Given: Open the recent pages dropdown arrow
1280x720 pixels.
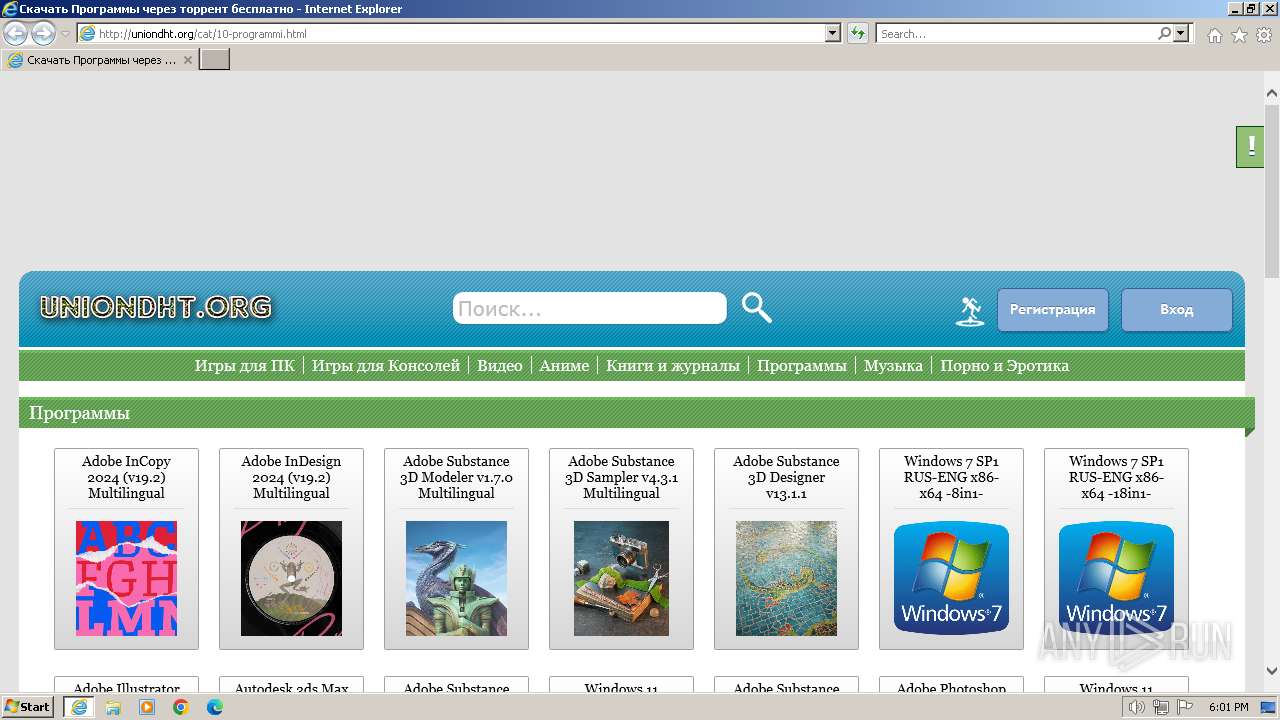Looking at the screenshot, I should click(65, 34).
